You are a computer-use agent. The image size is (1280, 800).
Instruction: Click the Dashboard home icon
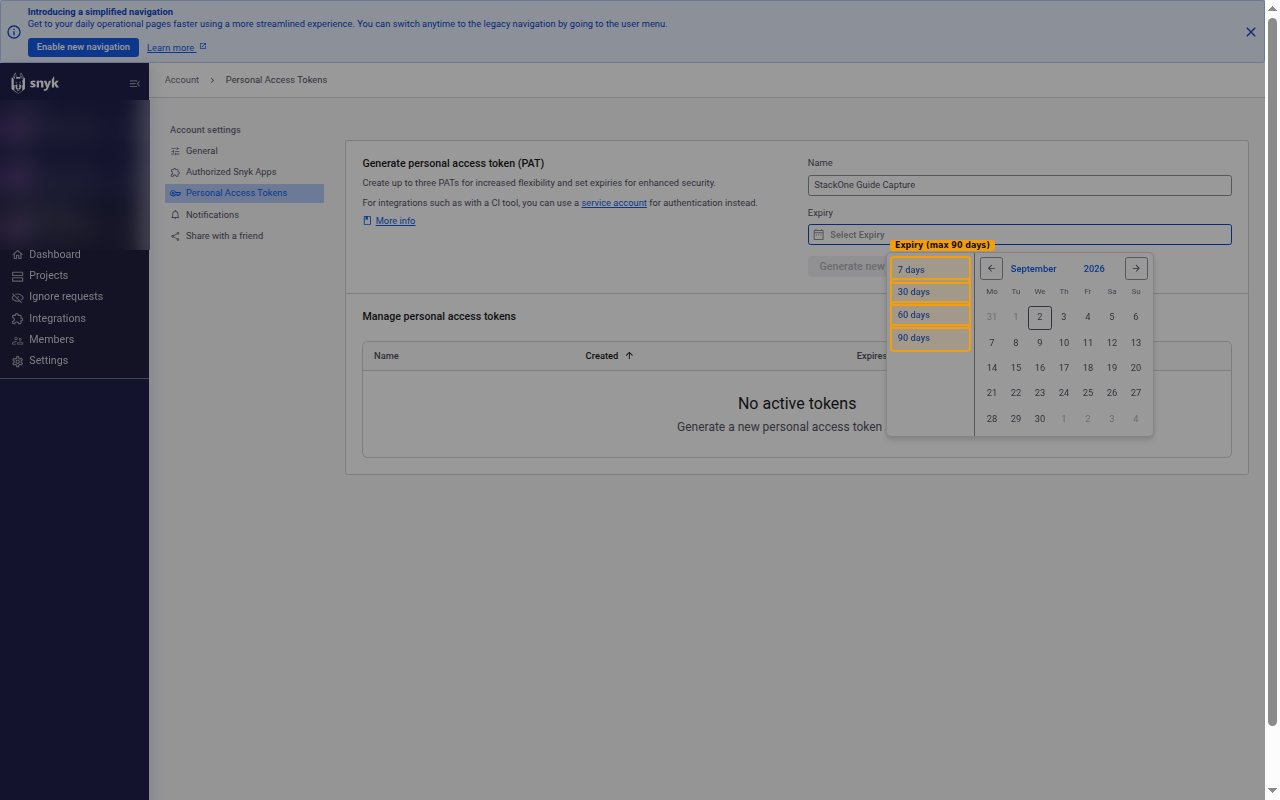click(18, 255)
